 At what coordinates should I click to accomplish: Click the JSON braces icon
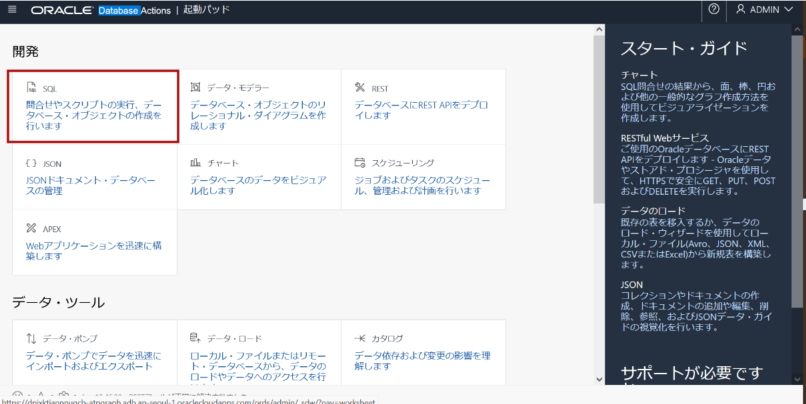(x=31, y=163)
